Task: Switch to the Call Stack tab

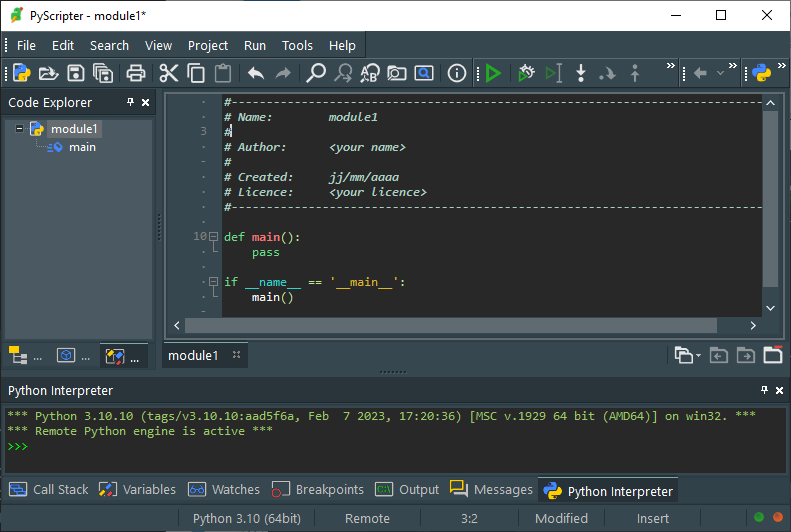Action: tap(49, 490)
